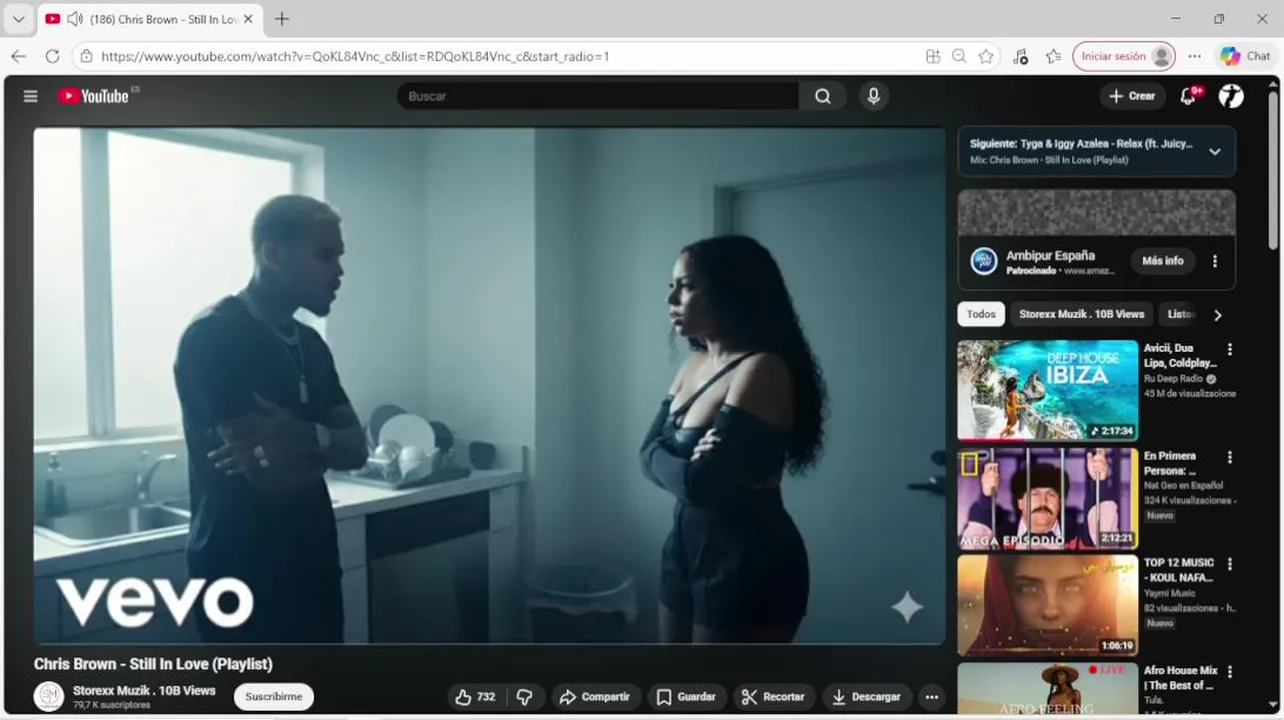Reload the page in the browser
The width and height of the screenshot is (1284, 720).
pos(52,56)
